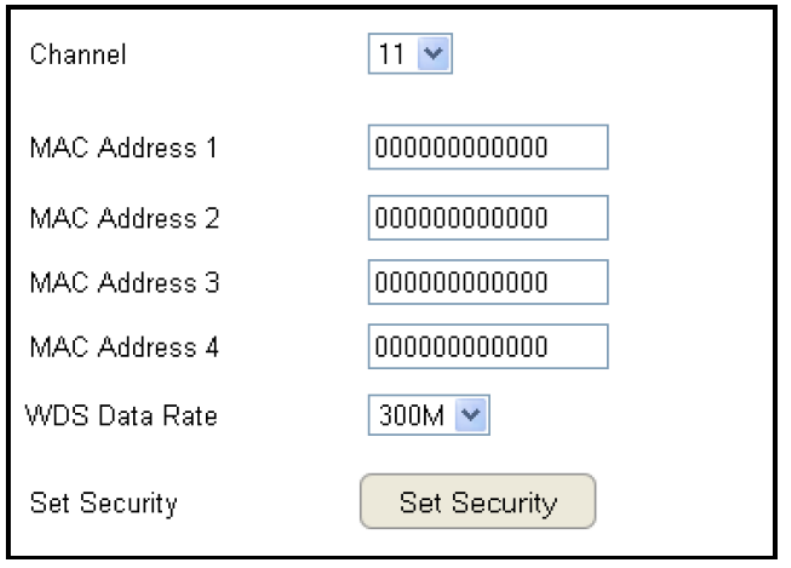The width and height of the screenshot is (791, 568).
Task: Click into the MAC Address 2 field
Action: click(x=487, y=217)
